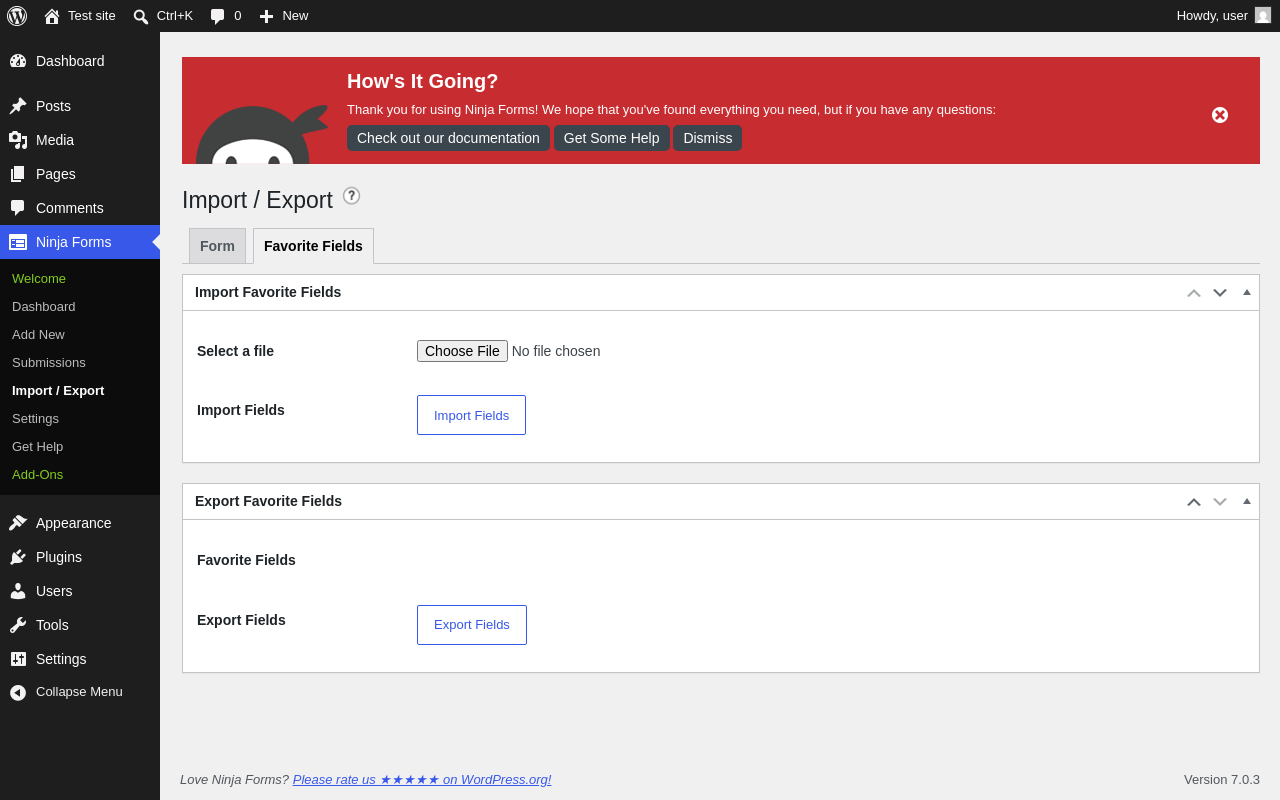Click the Pages icon in sidebar
The width and height of the screenshot is (1280, 800).
pos(18,174)
